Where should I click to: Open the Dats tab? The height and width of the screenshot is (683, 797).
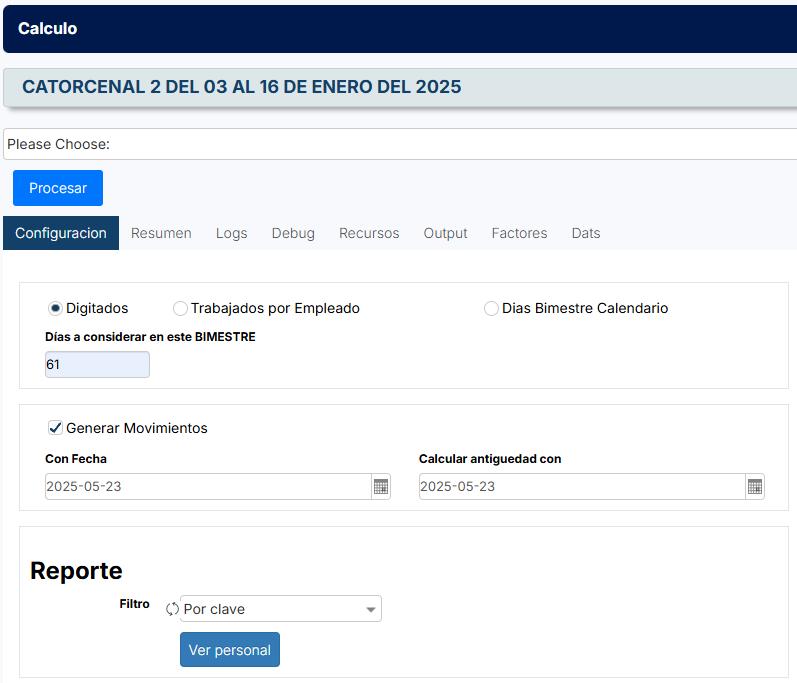[x=586, y=233]
